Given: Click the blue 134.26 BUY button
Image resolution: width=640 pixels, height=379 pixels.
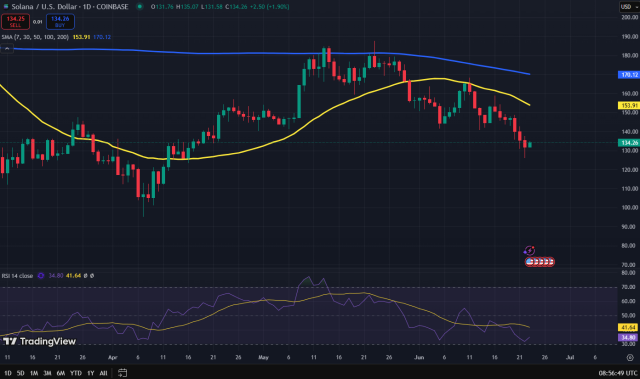Looking at the screenshot, I should (60, 22).
